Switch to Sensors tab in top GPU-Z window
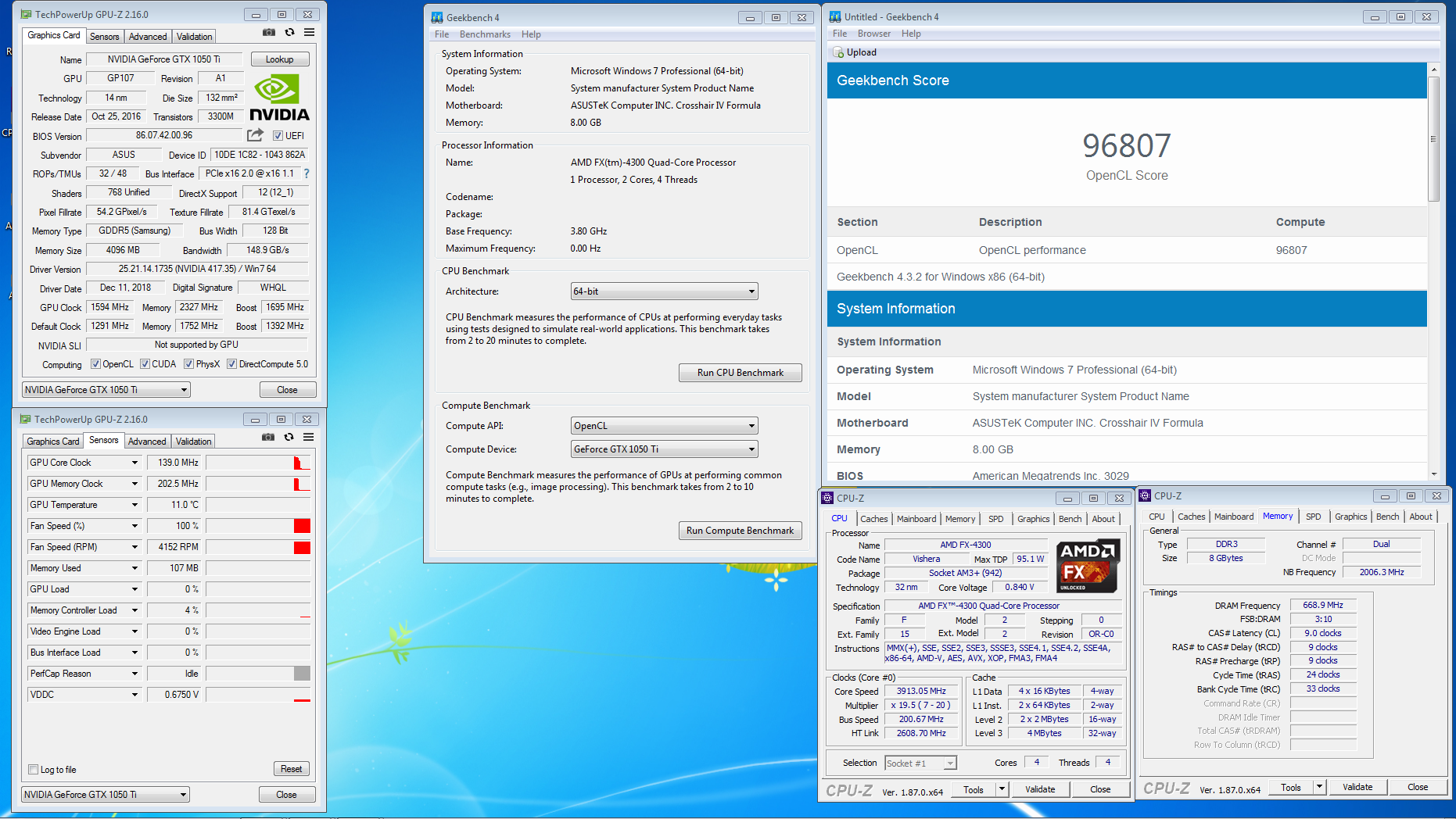The image size is (1456, 819). point(105,37)
